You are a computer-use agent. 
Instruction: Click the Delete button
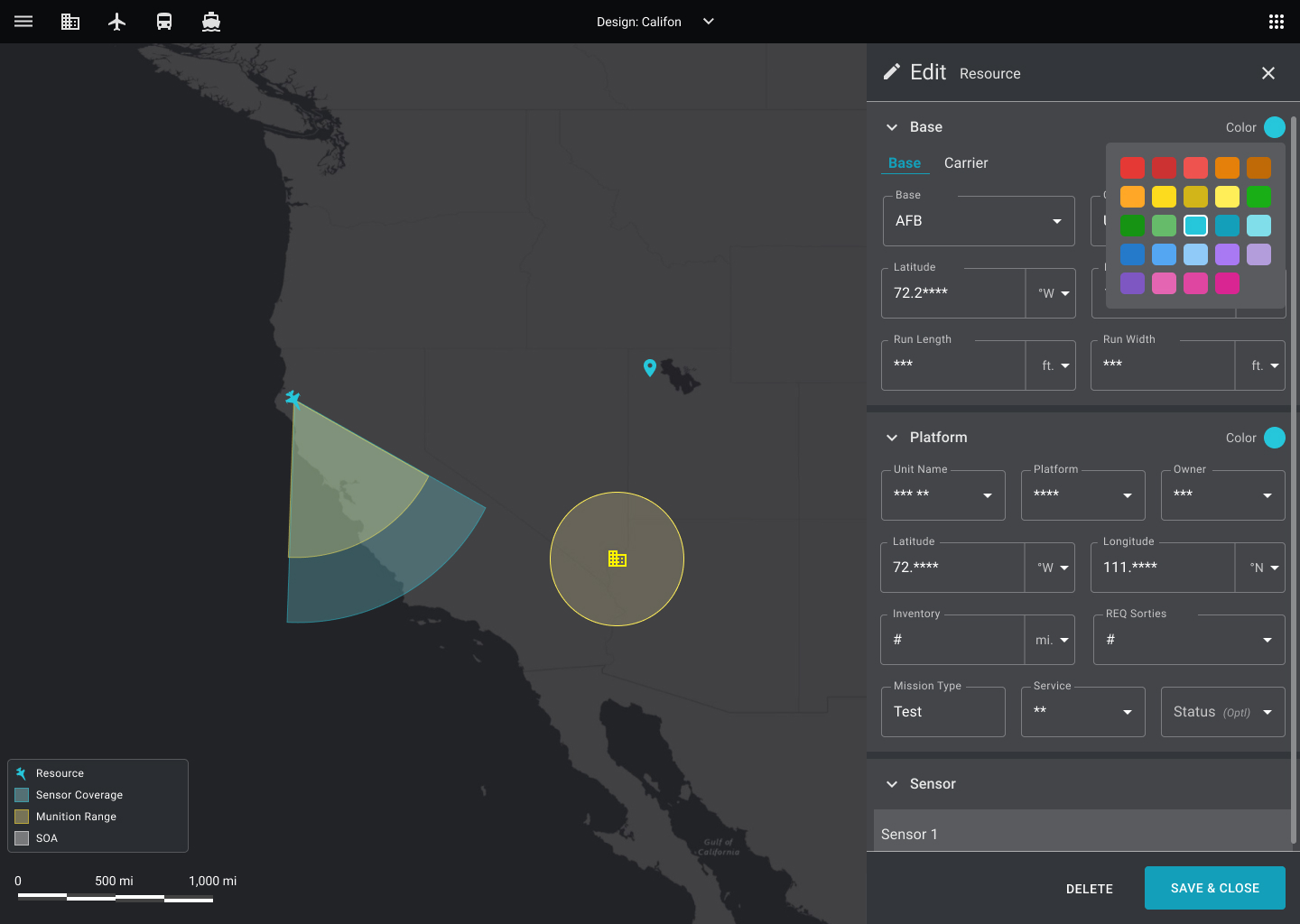click(1090, 889)
